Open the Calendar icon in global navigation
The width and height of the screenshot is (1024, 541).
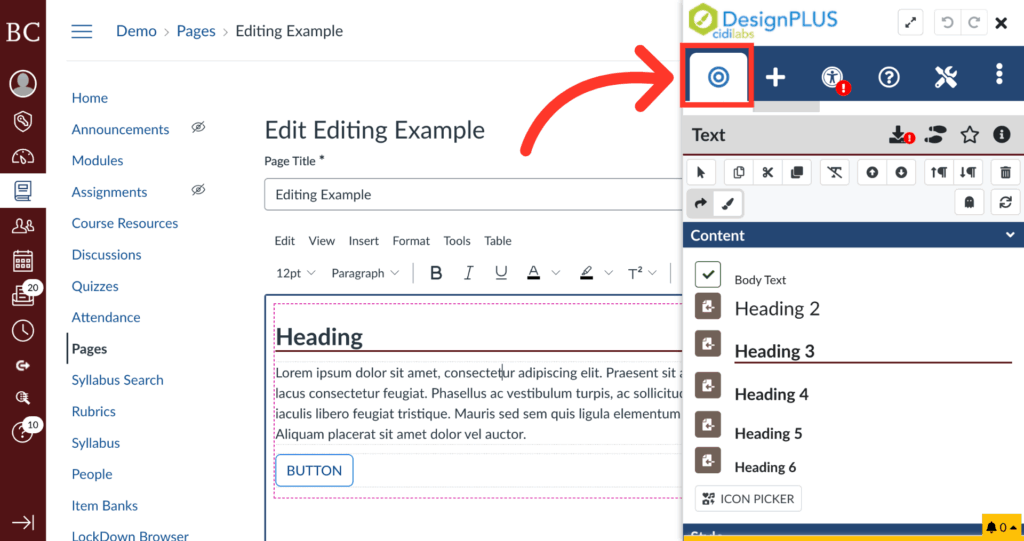pos(23,261)
